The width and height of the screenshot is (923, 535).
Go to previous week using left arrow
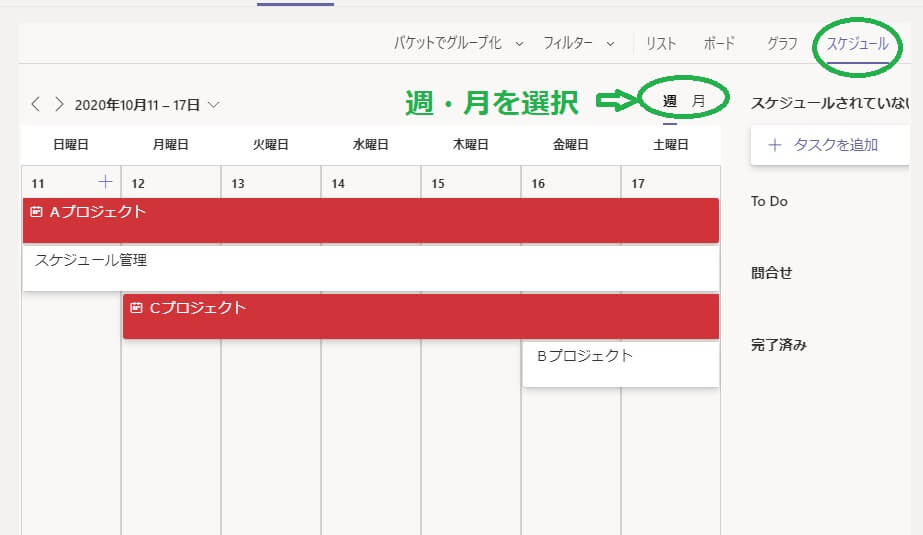[36, 104]
